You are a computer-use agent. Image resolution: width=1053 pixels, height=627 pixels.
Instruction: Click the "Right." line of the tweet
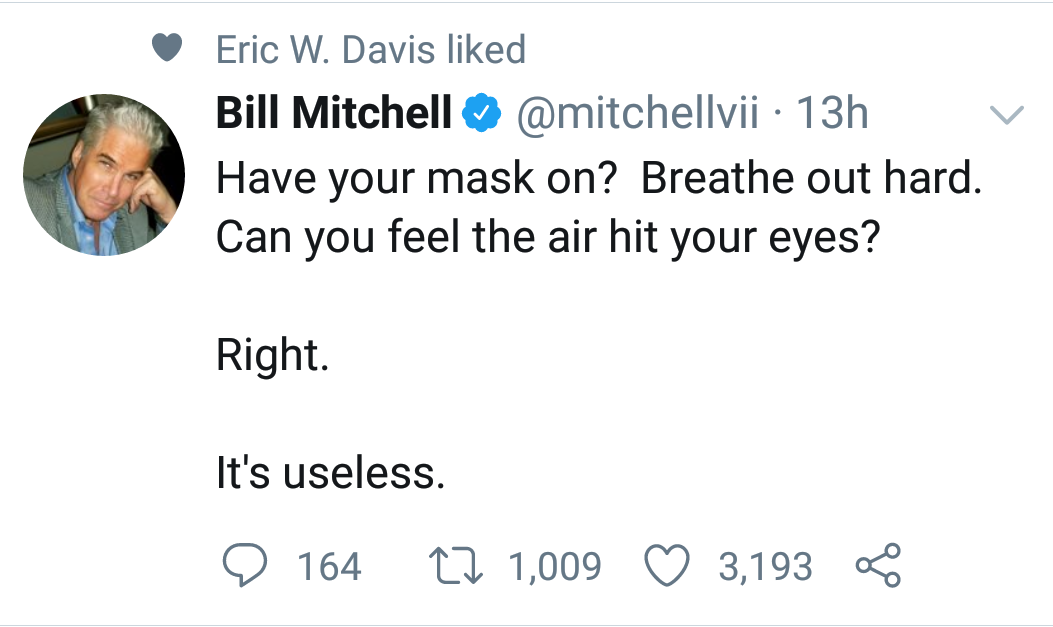click(x=272, y=355)
